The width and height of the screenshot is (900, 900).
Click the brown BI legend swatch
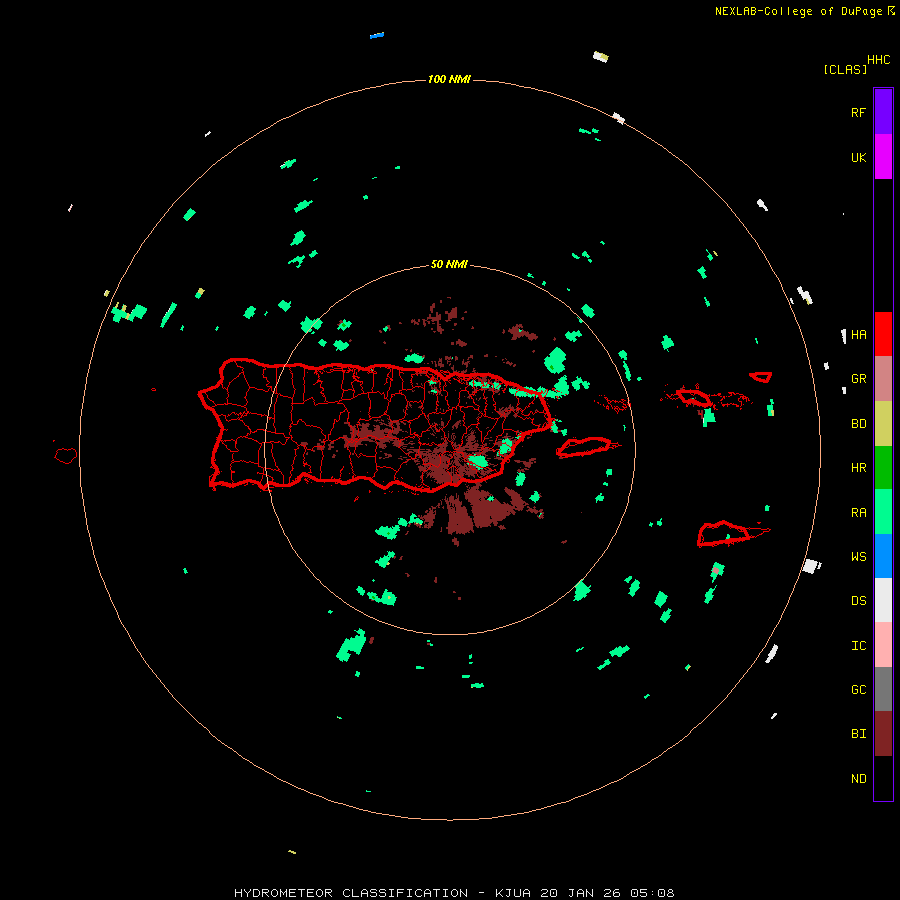pyautogui.click(x=883, y=734)
